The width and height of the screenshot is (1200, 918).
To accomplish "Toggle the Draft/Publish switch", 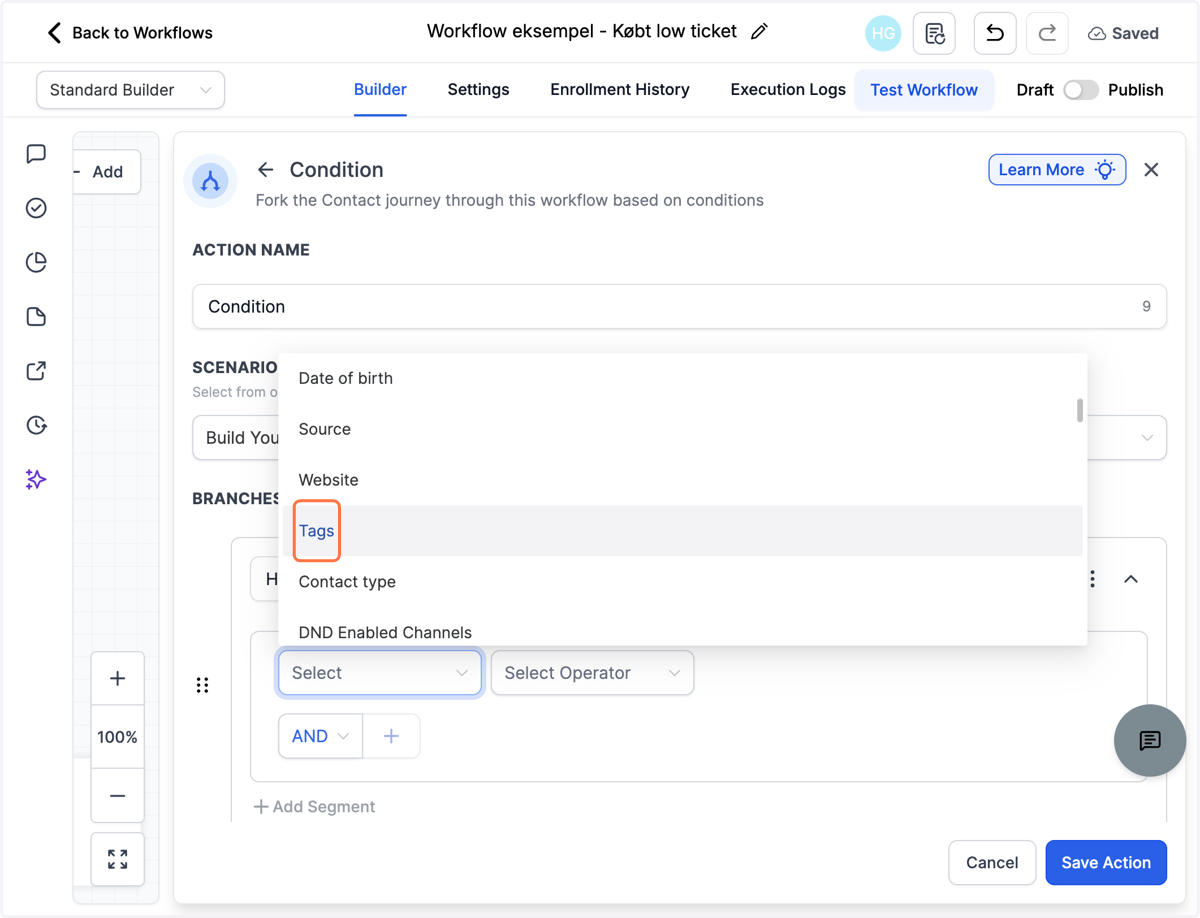I will (1080, 90).
